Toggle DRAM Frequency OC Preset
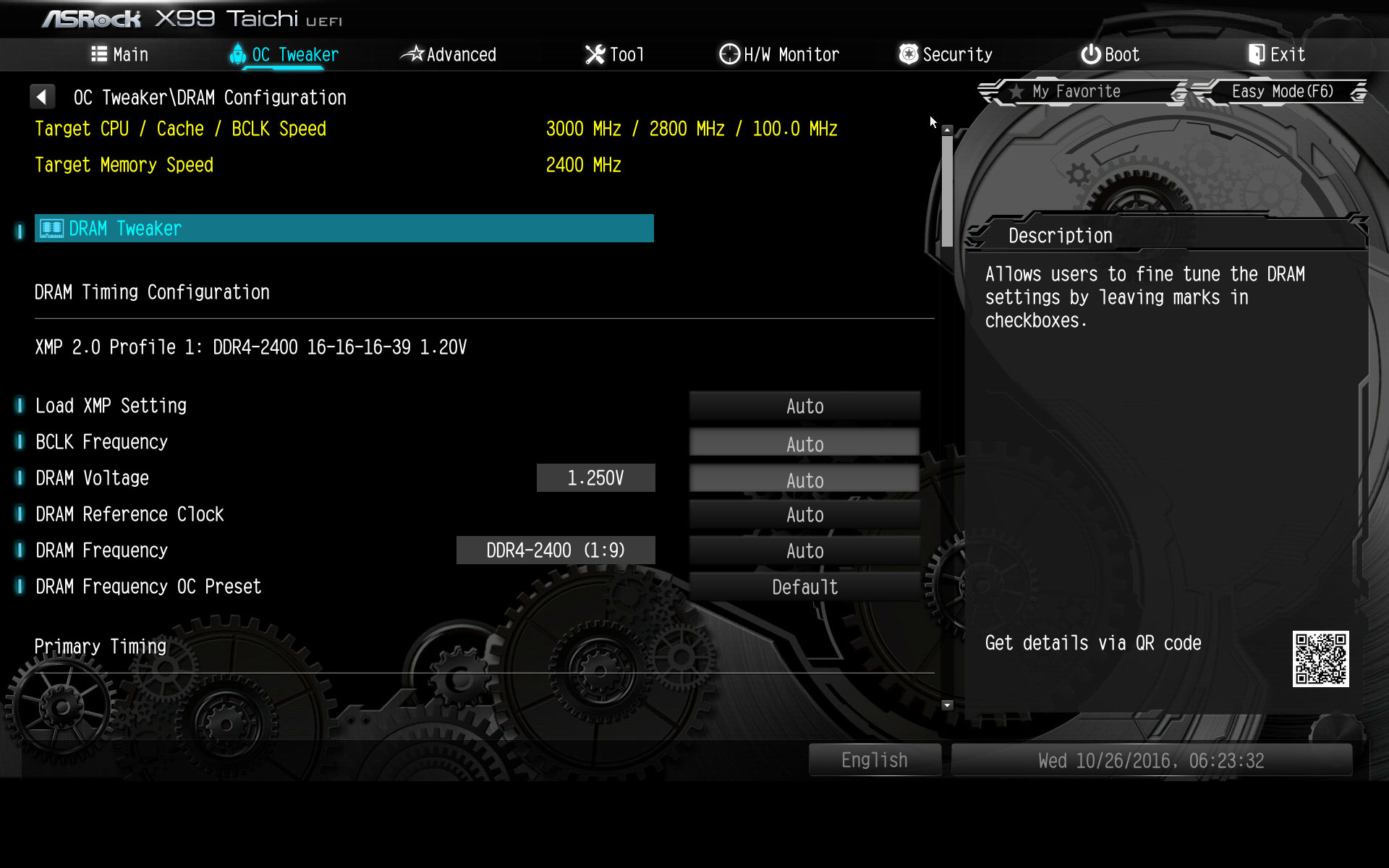The height and width of the screenshot is (868, 1389). pyautogui.click(x=804, y=587)
